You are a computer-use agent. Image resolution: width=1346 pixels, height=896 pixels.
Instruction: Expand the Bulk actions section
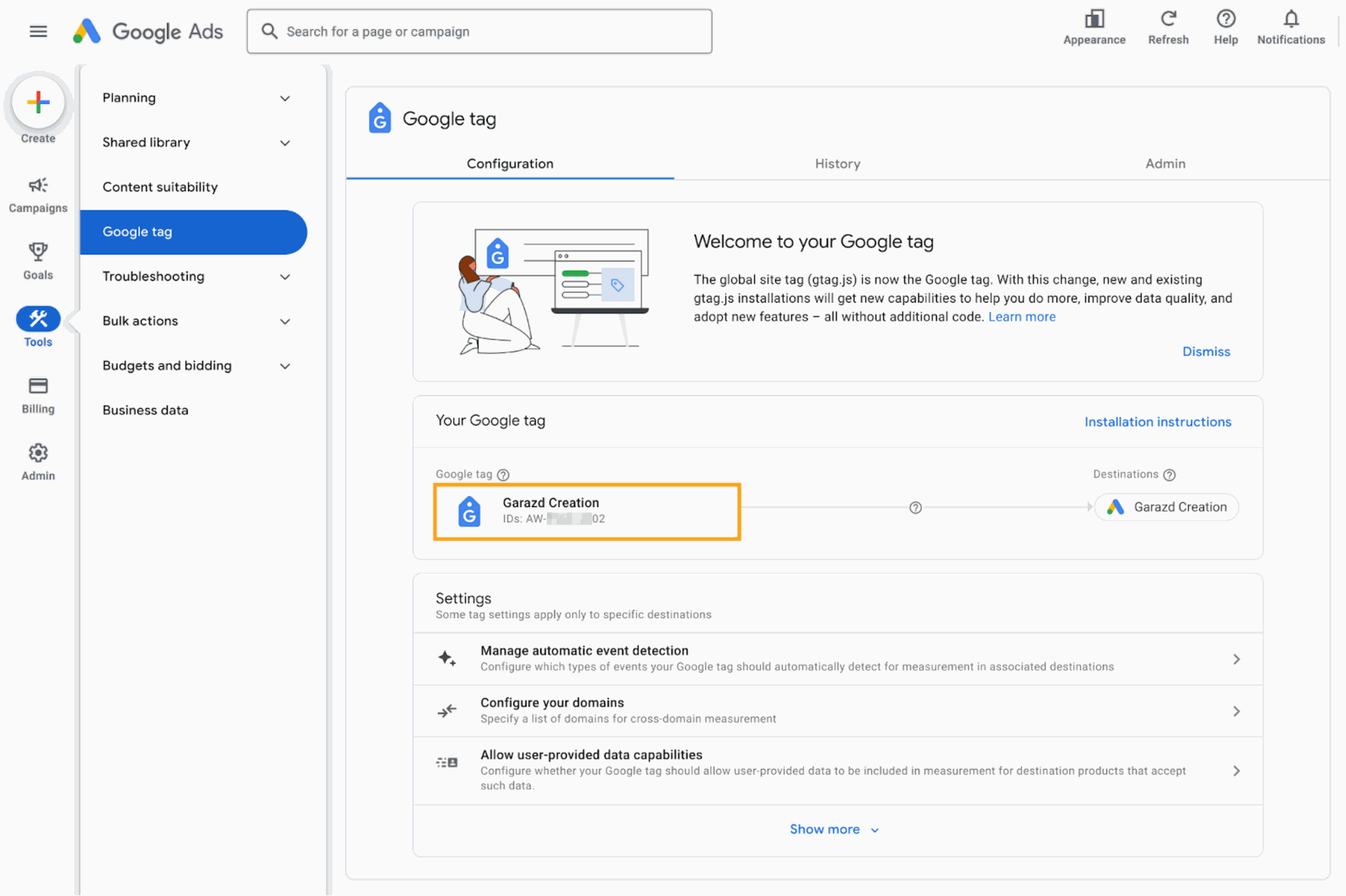coord(285,321)
